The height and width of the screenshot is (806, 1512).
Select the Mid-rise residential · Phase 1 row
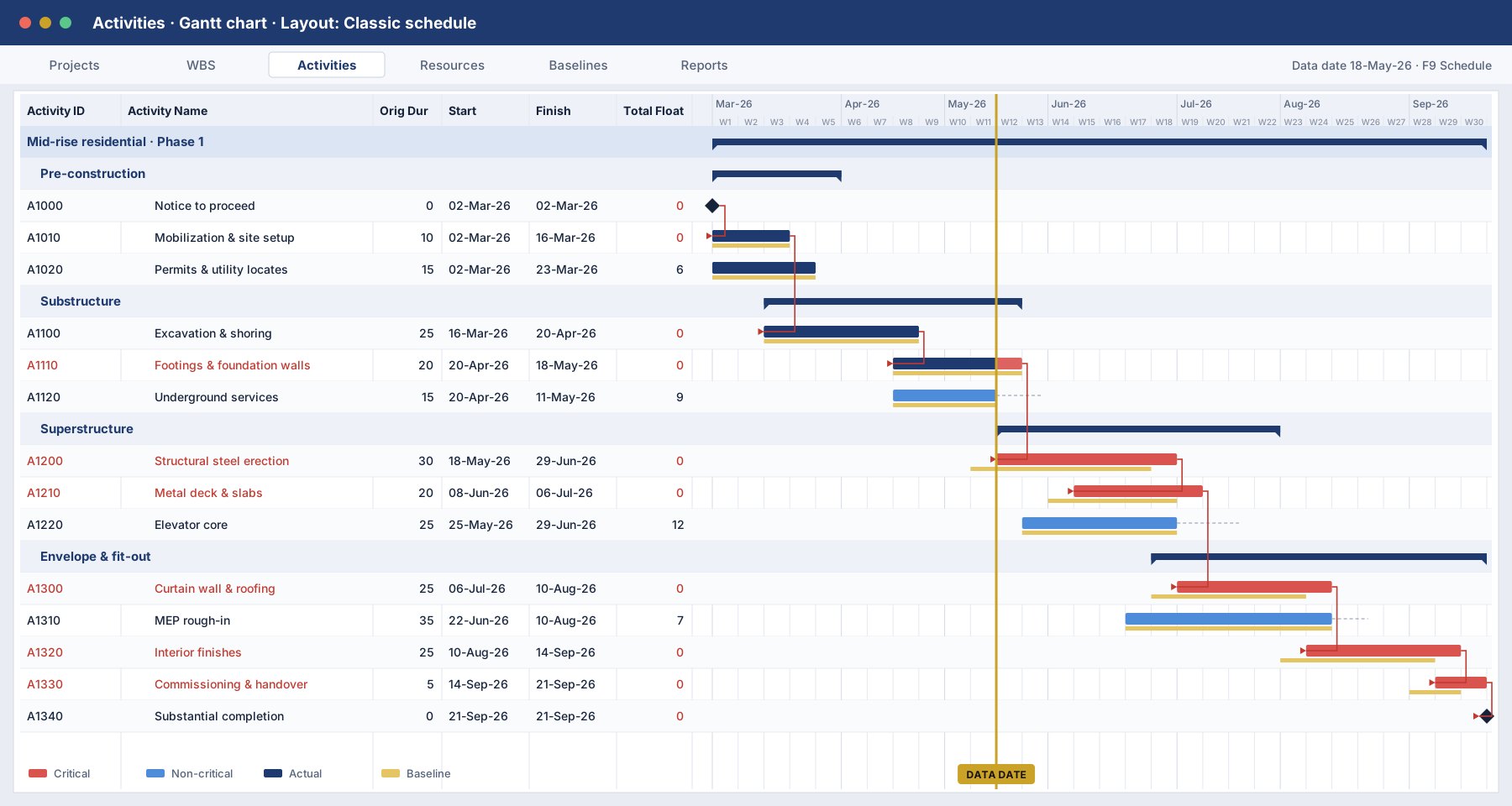tap(756, 142)
